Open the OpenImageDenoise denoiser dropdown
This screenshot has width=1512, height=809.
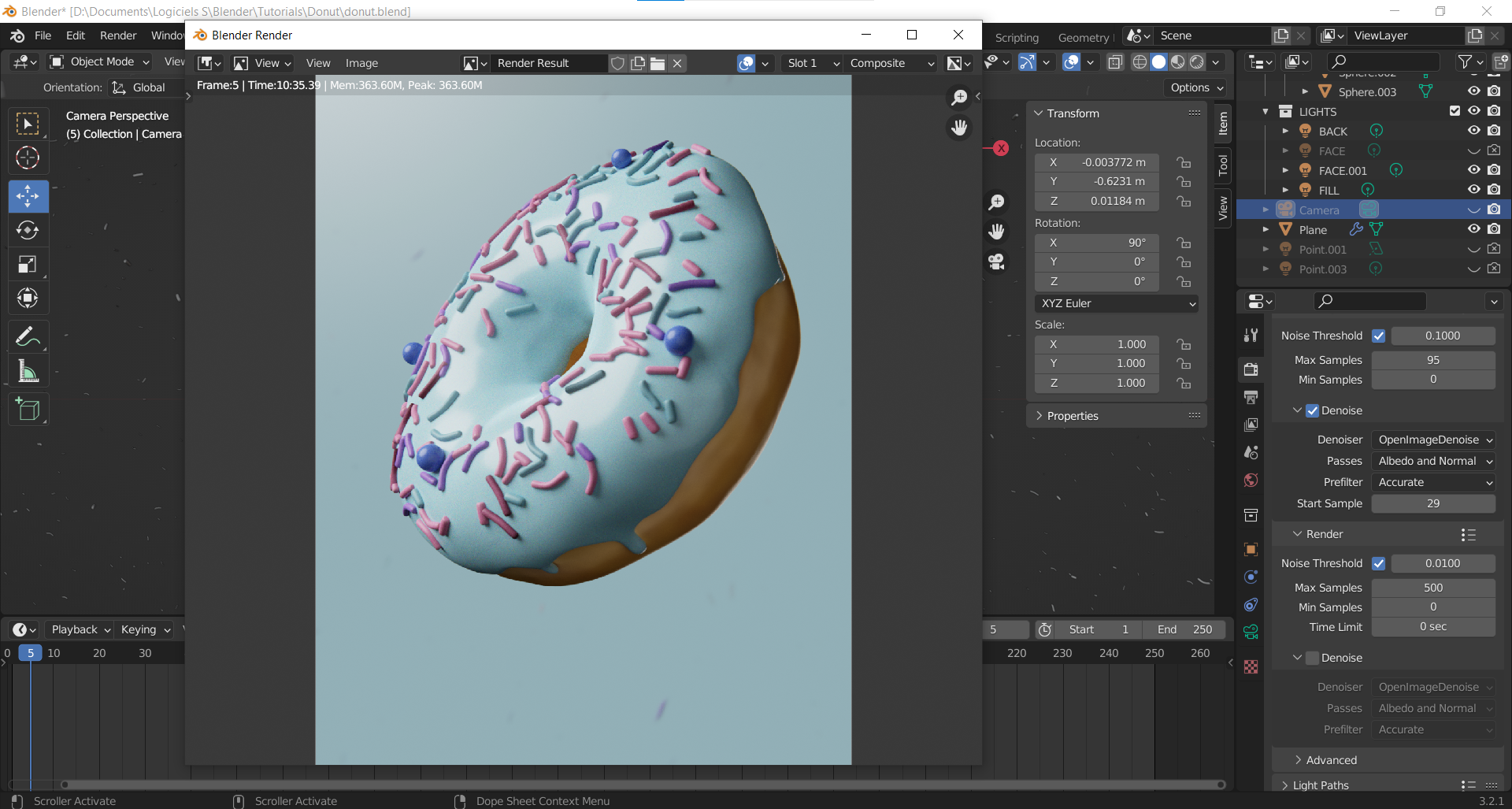click(x=1433, y=440)
